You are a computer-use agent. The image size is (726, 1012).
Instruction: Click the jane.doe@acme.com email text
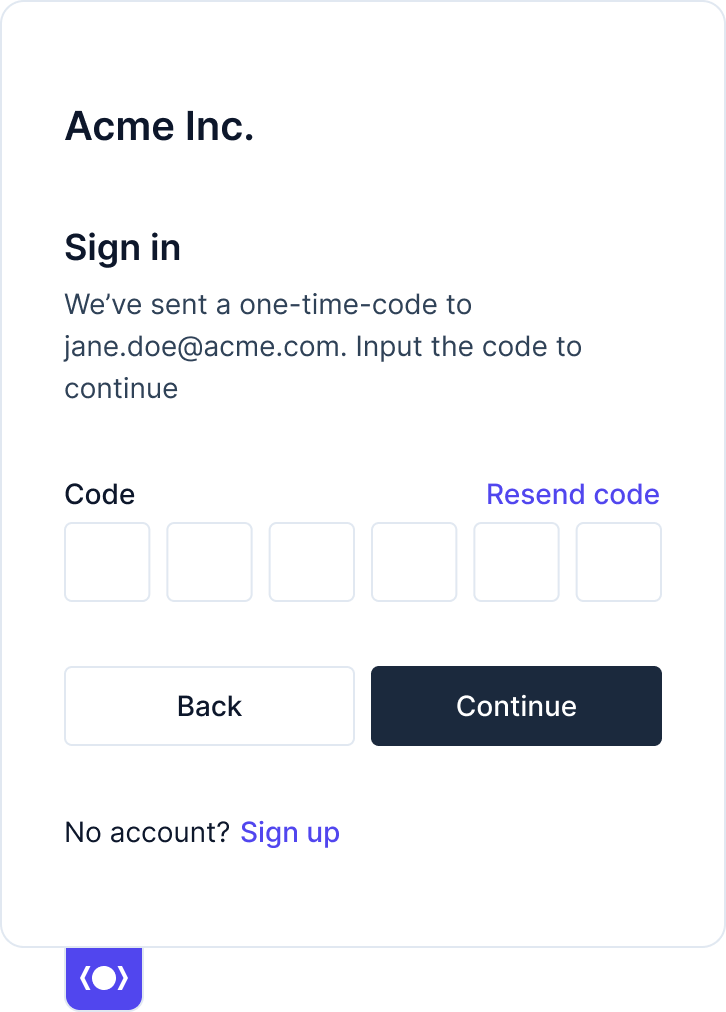(206, 347)
